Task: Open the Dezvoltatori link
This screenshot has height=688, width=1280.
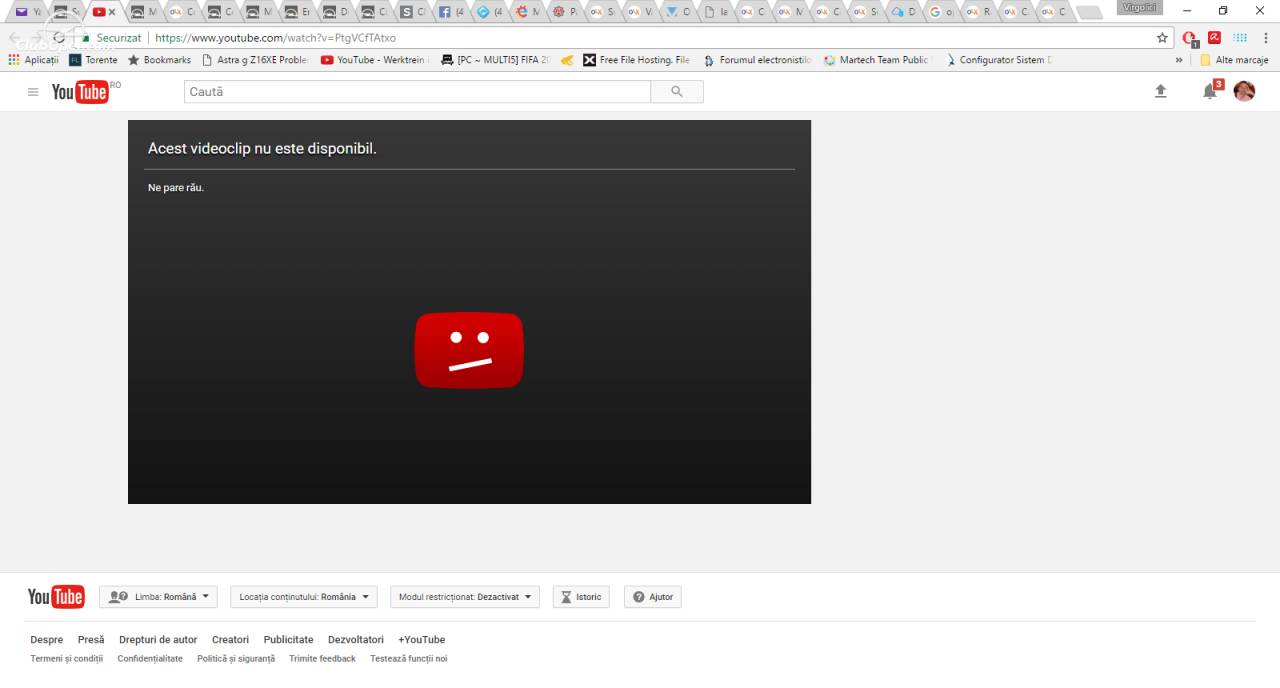Action: [356, 640]
